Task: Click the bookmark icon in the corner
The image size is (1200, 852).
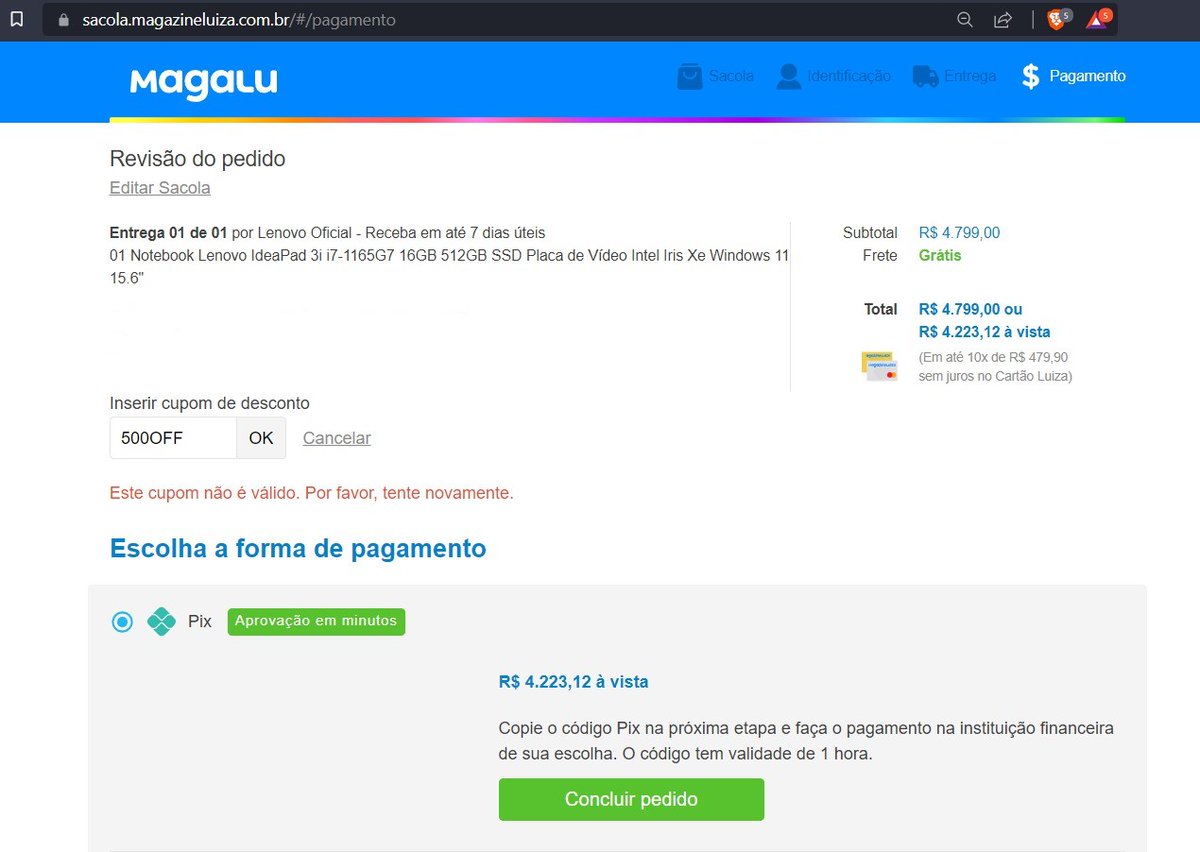Action: coord(16,18)
